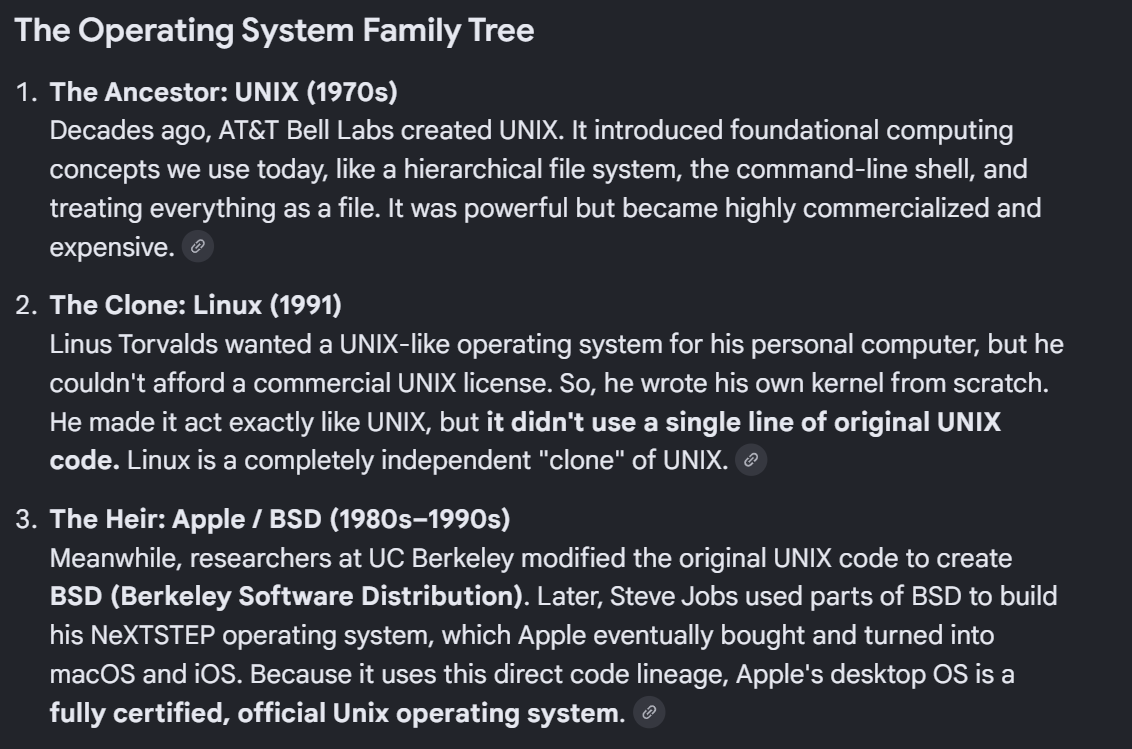
Task: Open the source link icon after "Unix operating system."
Action: click(x=649, y=713)
